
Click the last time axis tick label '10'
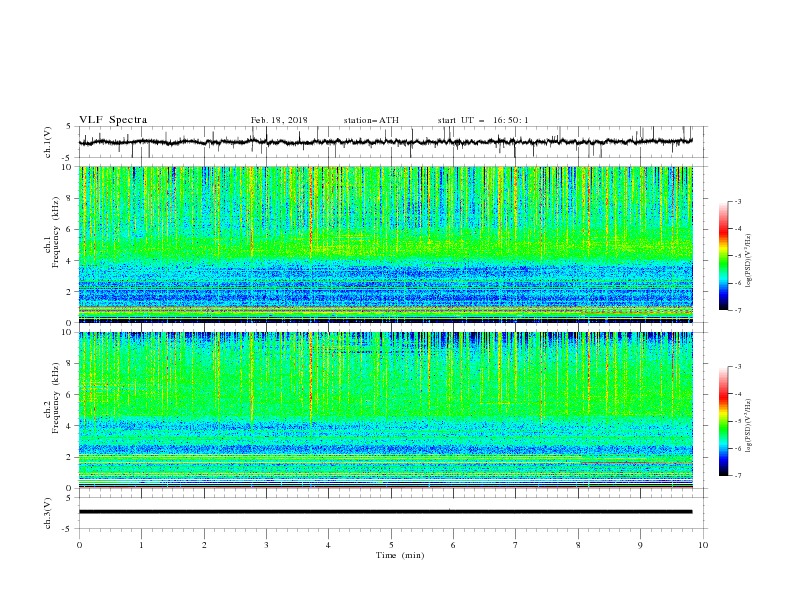tap(703, 545)
